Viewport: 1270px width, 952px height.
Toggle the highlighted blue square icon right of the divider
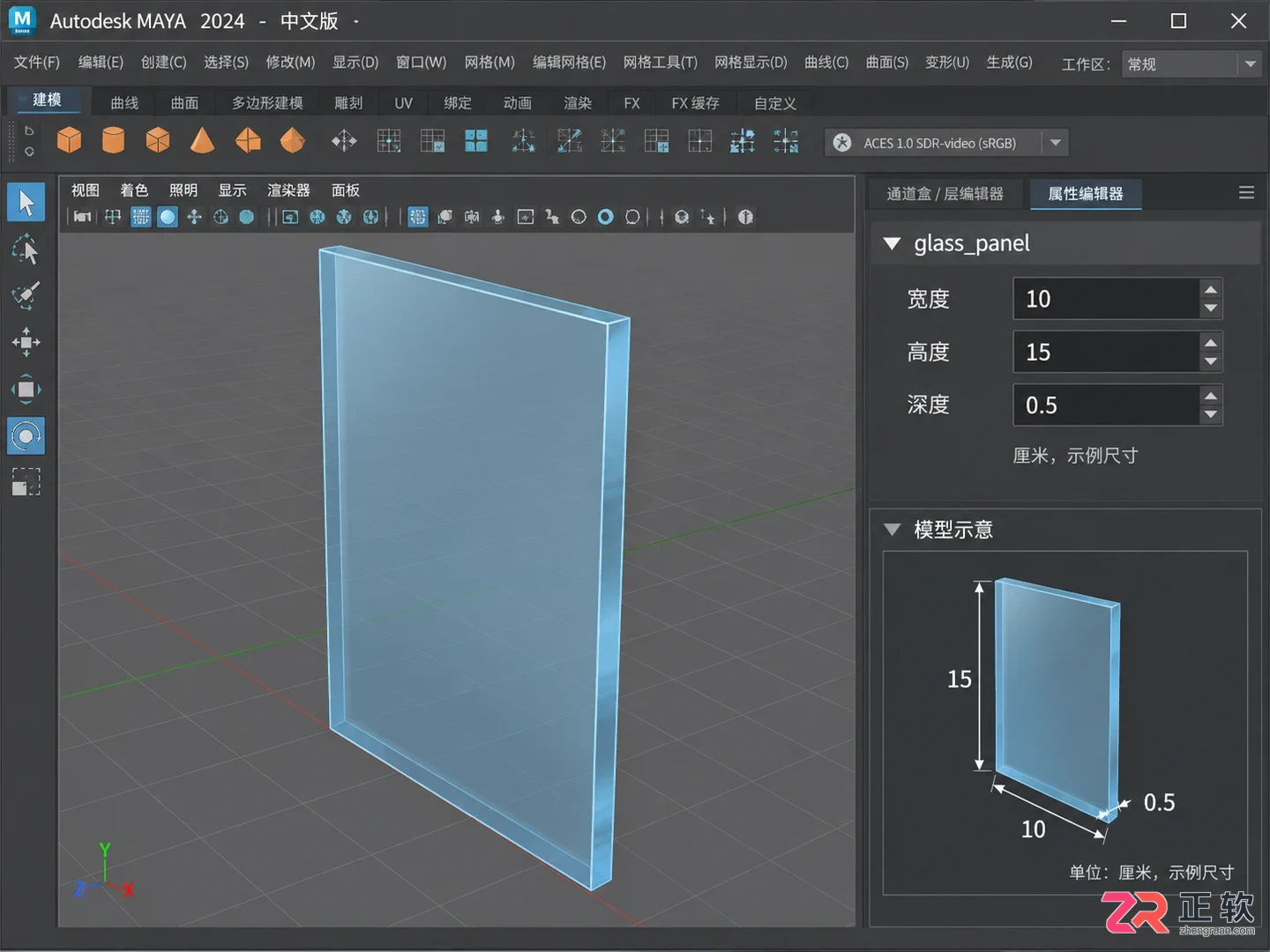[418, 217]
